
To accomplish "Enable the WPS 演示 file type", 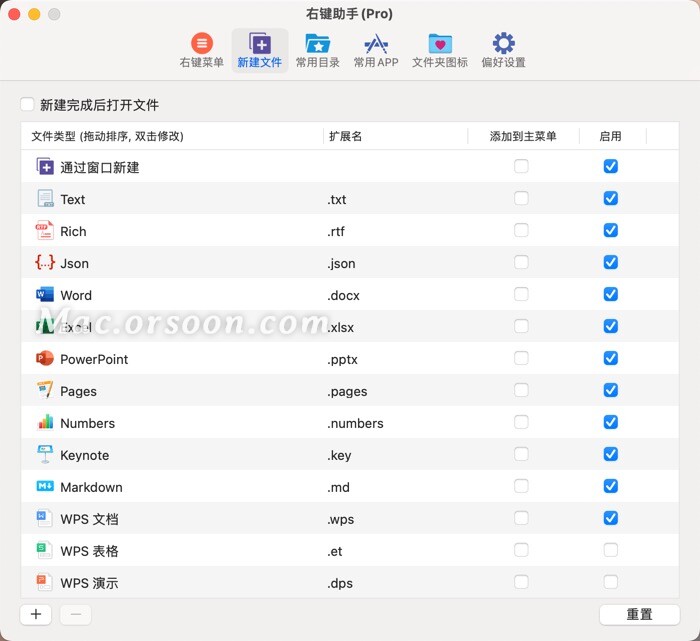I will [x=611, y=582].
